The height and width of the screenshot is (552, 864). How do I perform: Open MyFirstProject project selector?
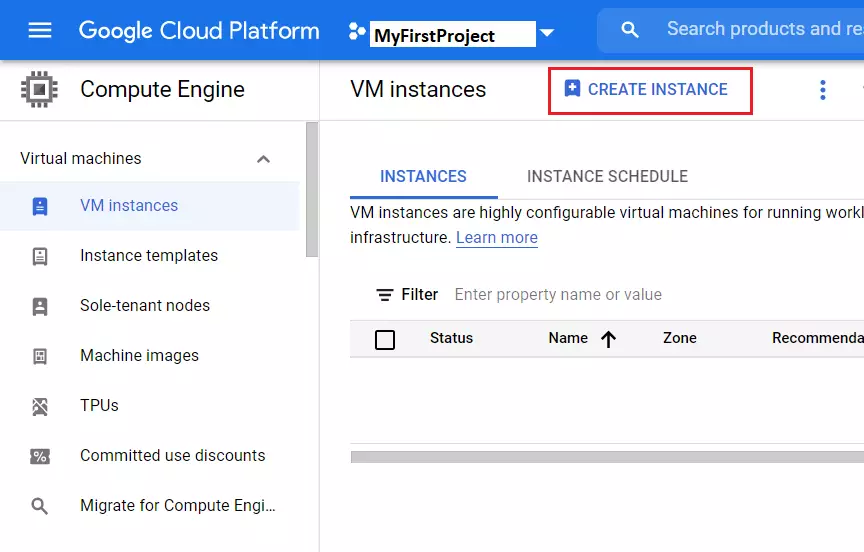coord(452,34)
